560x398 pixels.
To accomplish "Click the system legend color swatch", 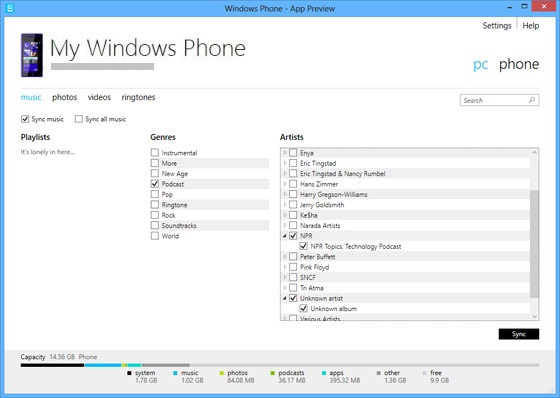I will [129, 373].
